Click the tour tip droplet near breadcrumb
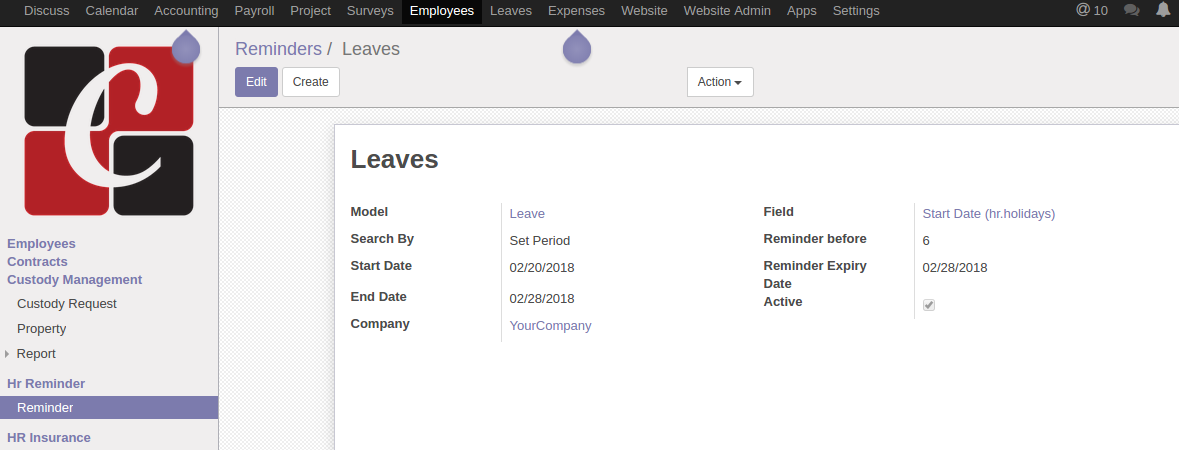This screenshot has width=1179, height=450. click(x=577, y=48)
